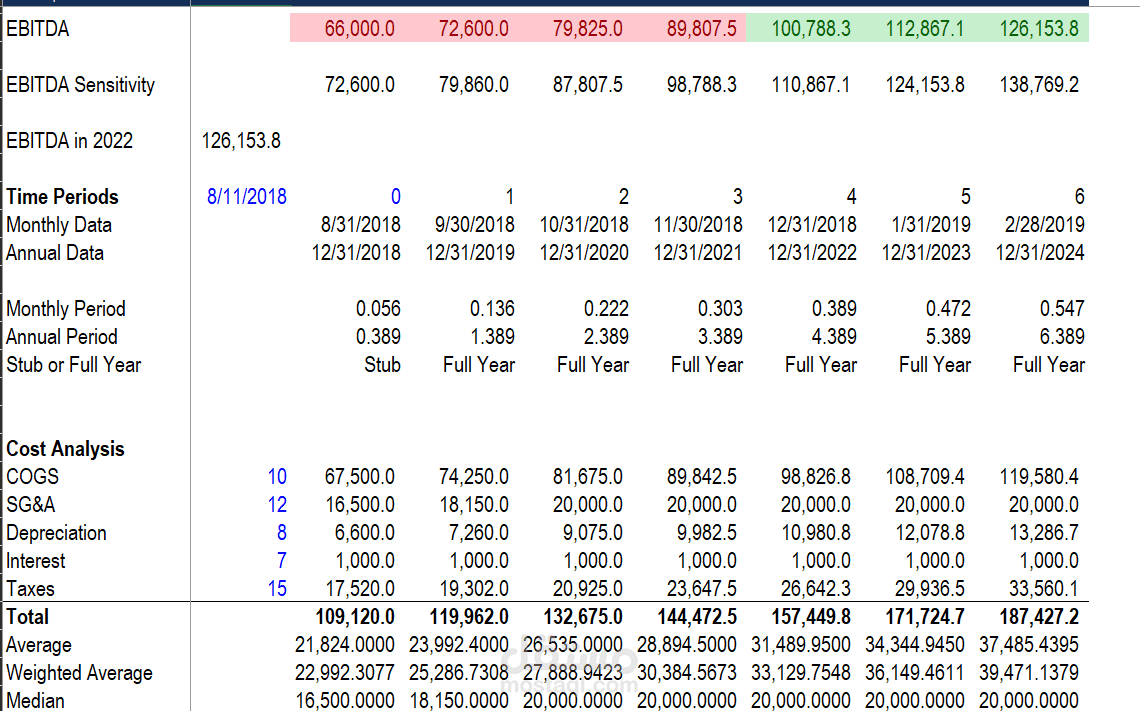
Task: Select monthly period value 0.303
Action: [720, 308]
